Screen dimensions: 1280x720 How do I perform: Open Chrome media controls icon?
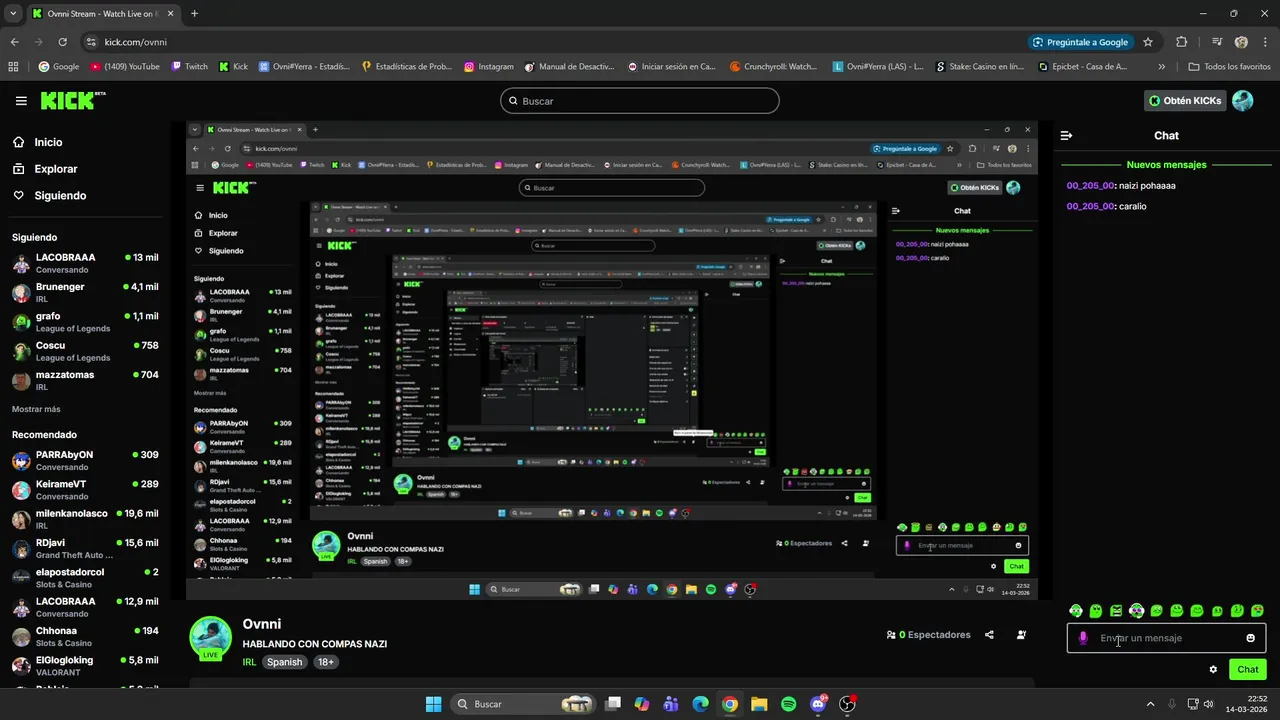[x=1216, y=42]
